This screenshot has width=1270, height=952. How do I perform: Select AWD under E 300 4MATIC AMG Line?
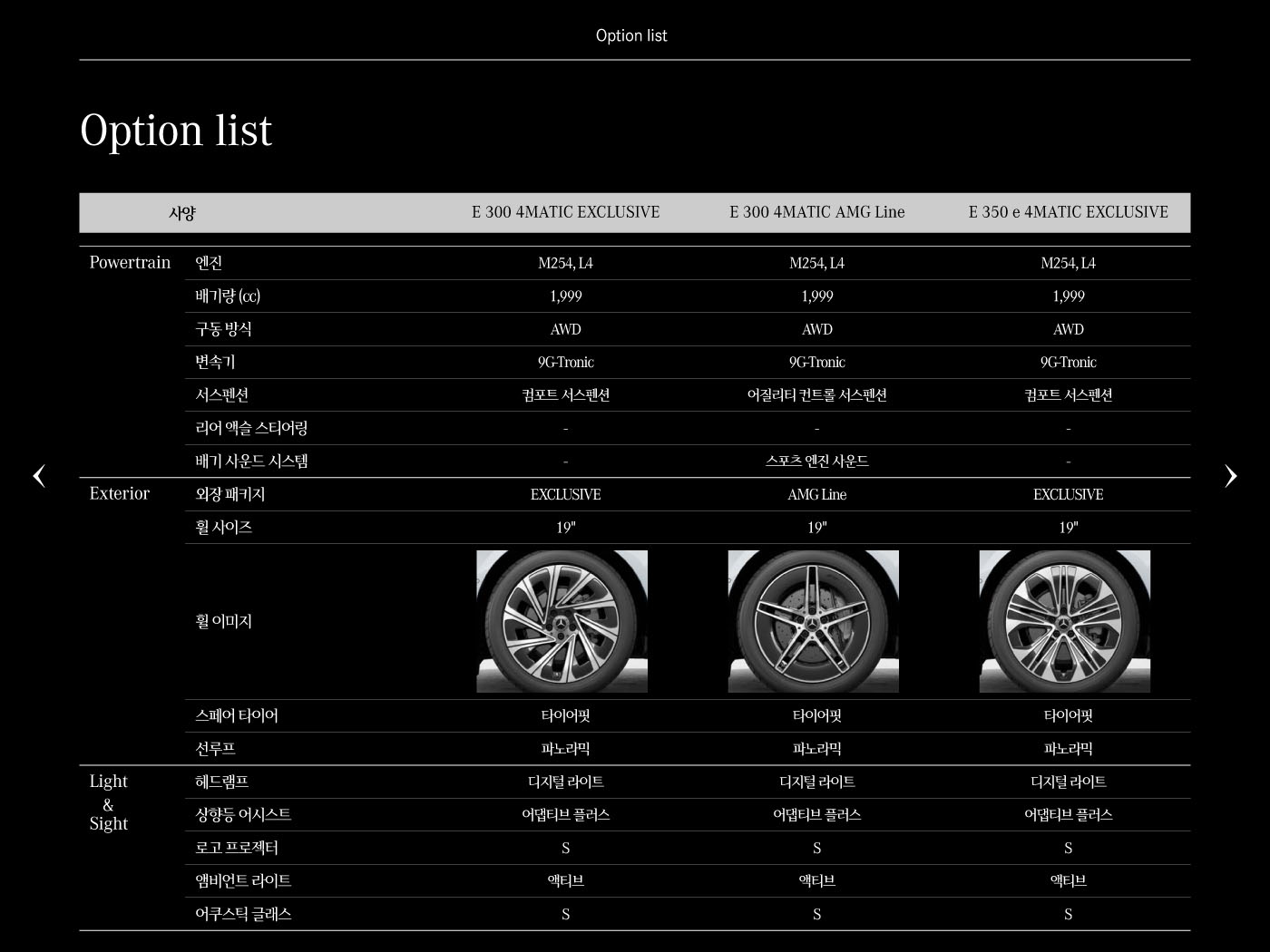tap(817, 329)
